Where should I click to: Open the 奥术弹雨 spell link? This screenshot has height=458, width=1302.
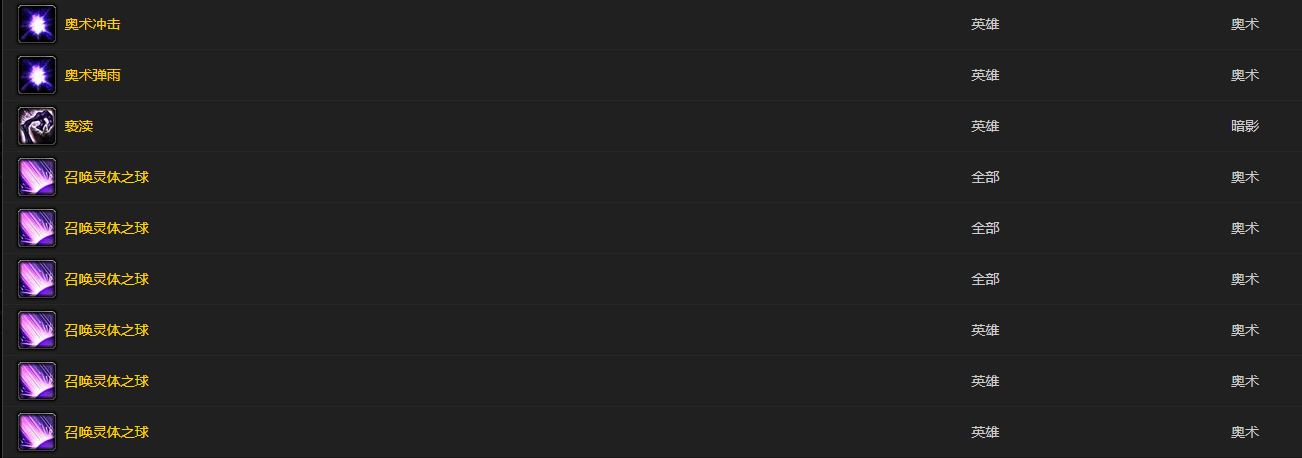click(93, 75)
